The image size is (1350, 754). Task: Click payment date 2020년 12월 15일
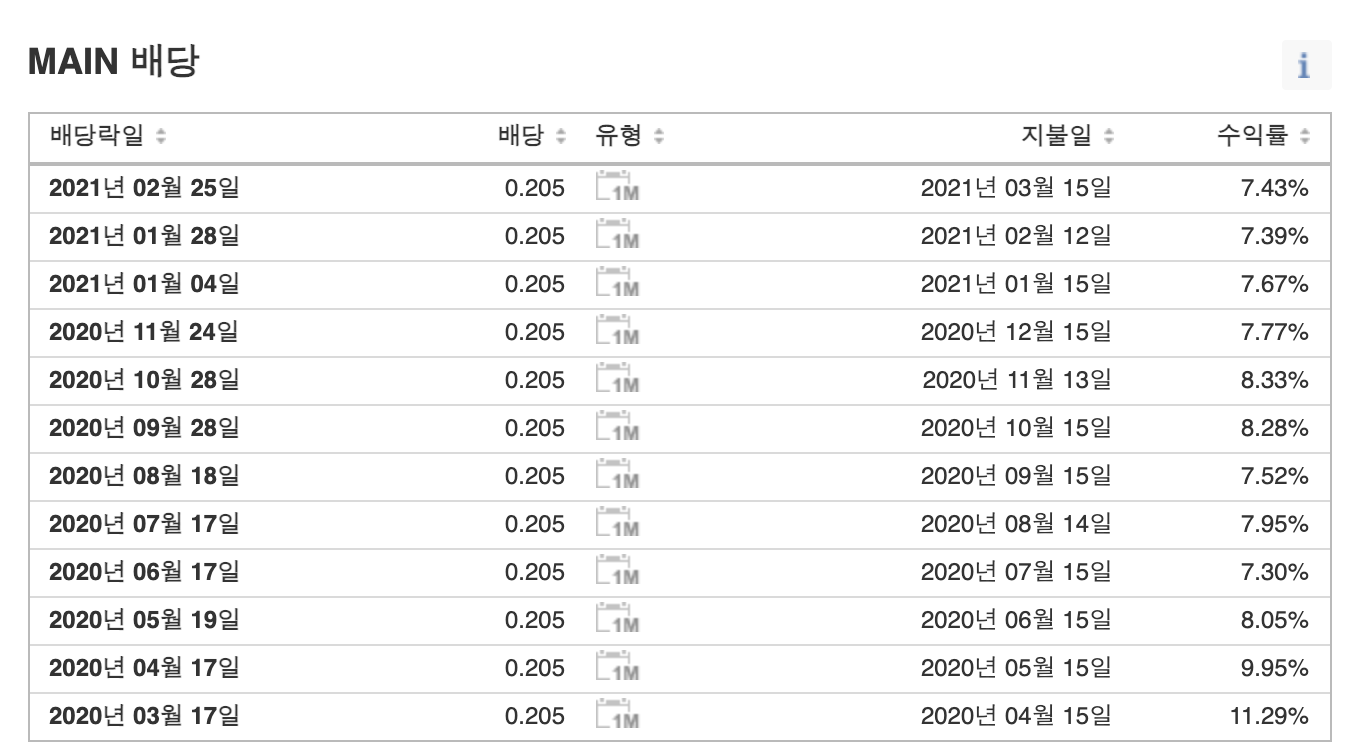(x=1016, y=332)
